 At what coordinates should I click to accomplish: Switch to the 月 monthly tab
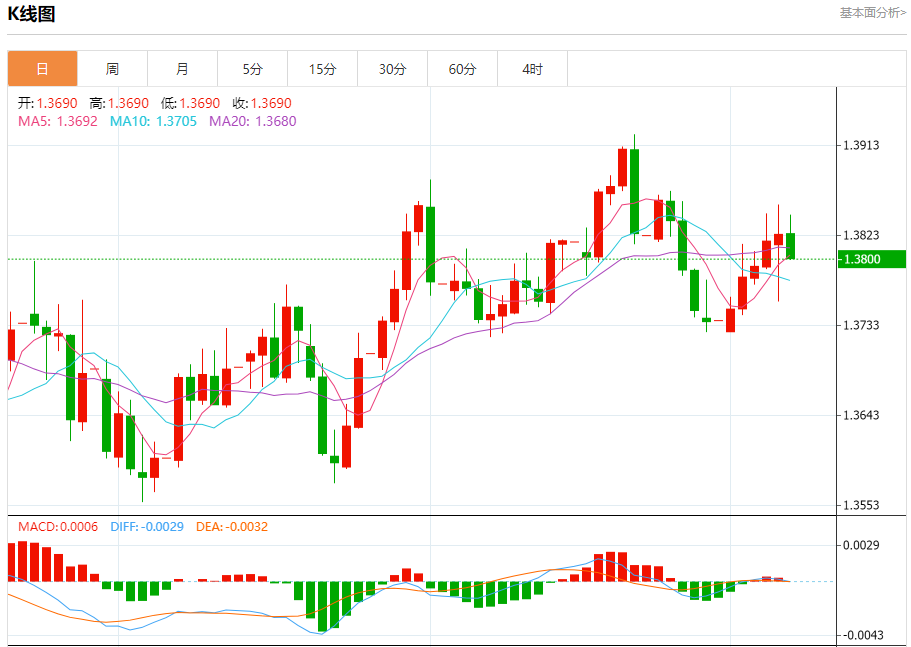pyautogui.click(x=182, y=69)
